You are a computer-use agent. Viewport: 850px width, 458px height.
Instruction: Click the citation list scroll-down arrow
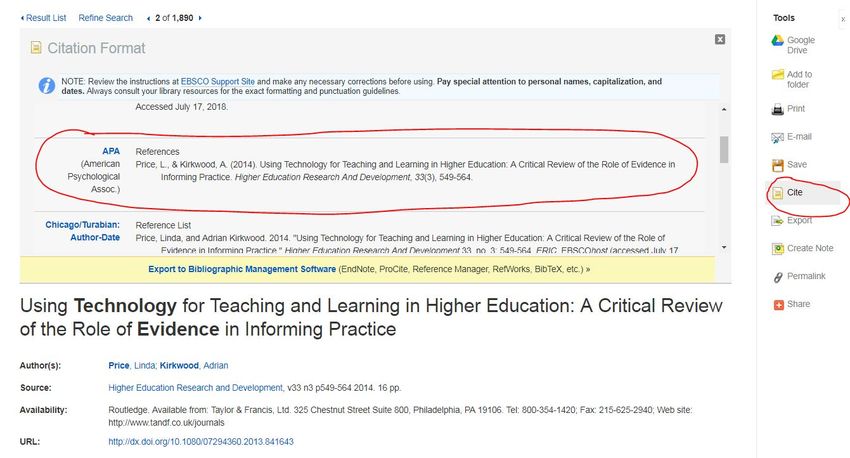724,248
